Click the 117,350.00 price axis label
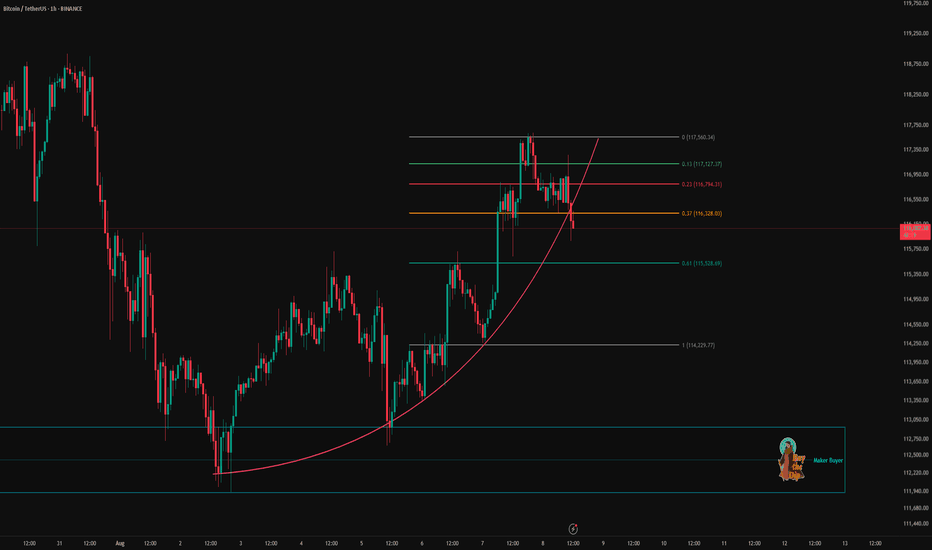Image resolution: width=932 pixels, height=550 pixels. (916, 149)
